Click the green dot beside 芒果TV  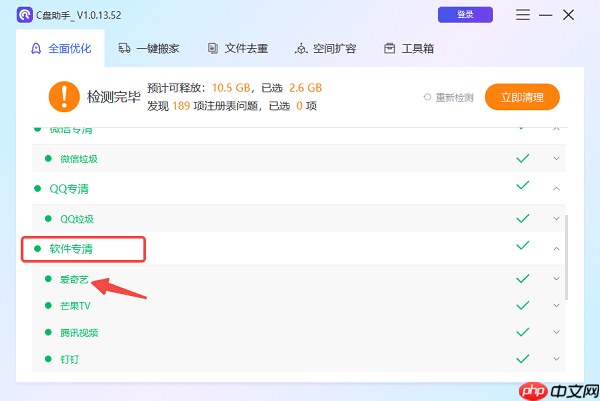point(48,305)
